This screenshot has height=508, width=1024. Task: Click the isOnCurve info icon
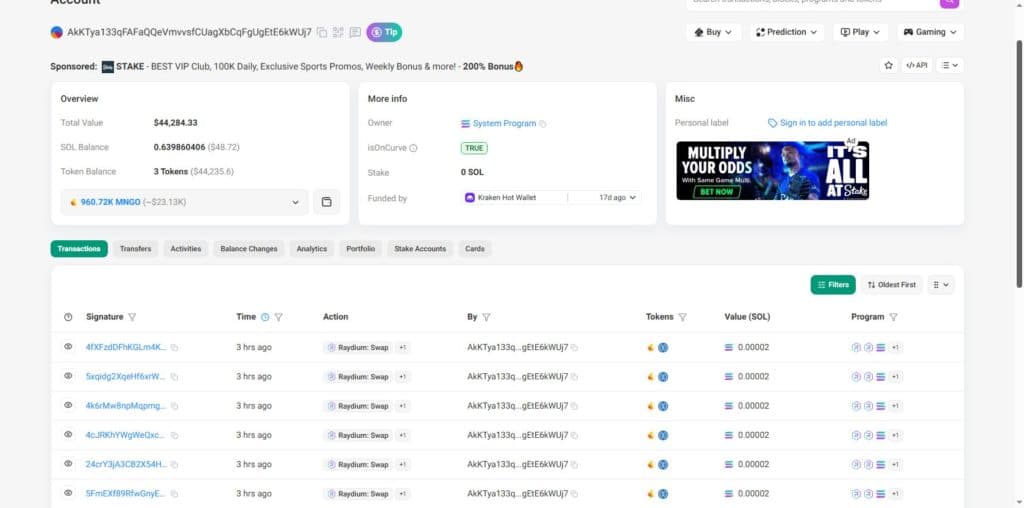(413, 148)
